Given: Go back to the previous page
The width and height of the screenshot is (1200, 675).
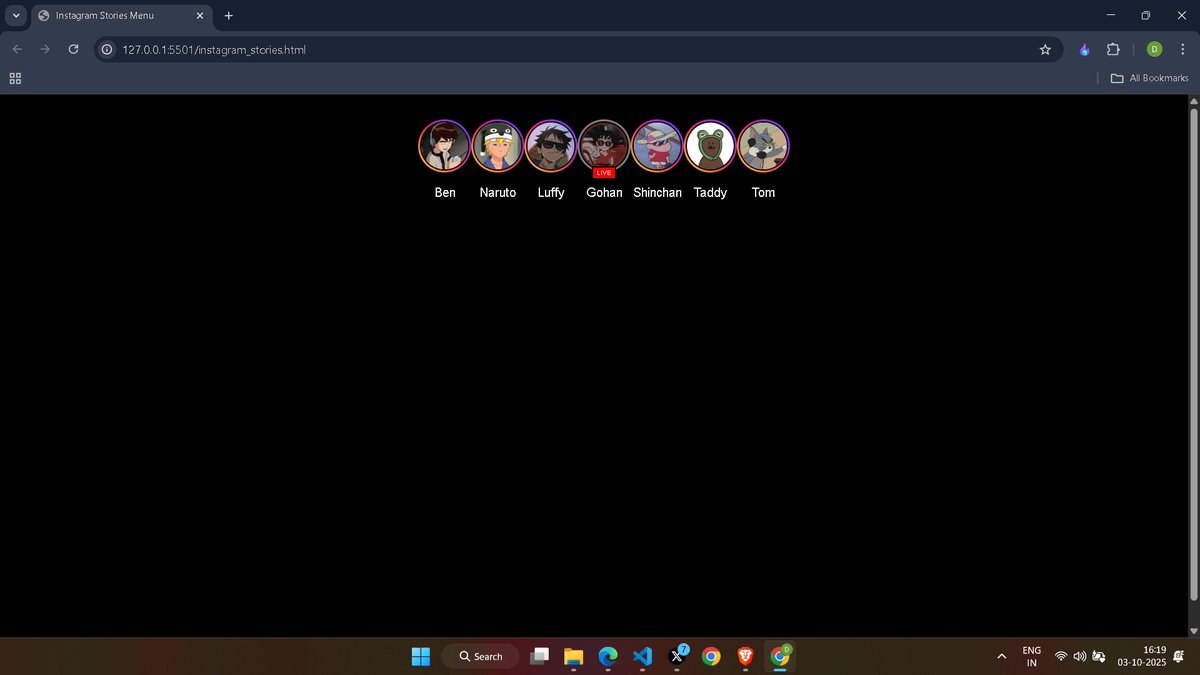Looking at the screenshot, I should pos(17,49).
